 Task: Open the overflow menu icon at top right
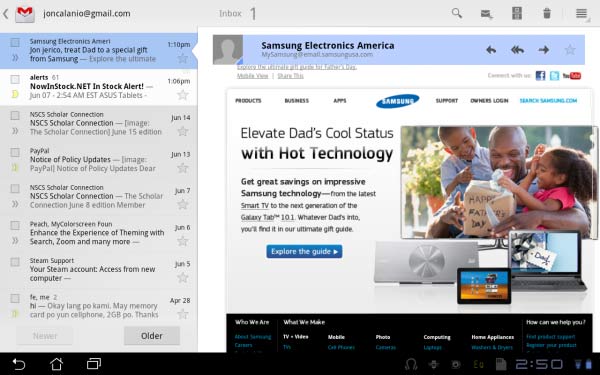(582, 13)
